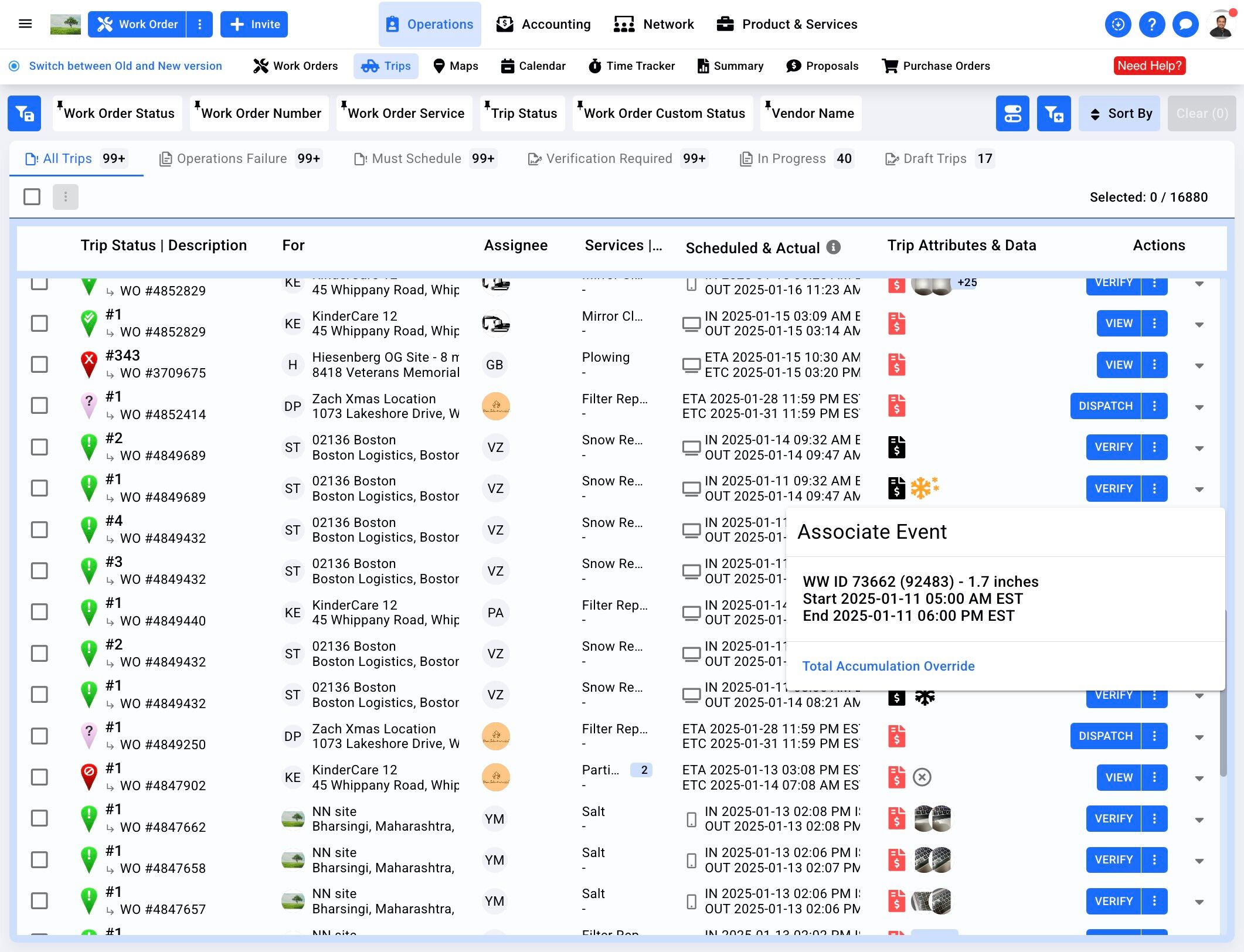This screenshot has height=952, width=1244.
Task: Click Total Accumulation Override link
Action: tap(888, 666)
